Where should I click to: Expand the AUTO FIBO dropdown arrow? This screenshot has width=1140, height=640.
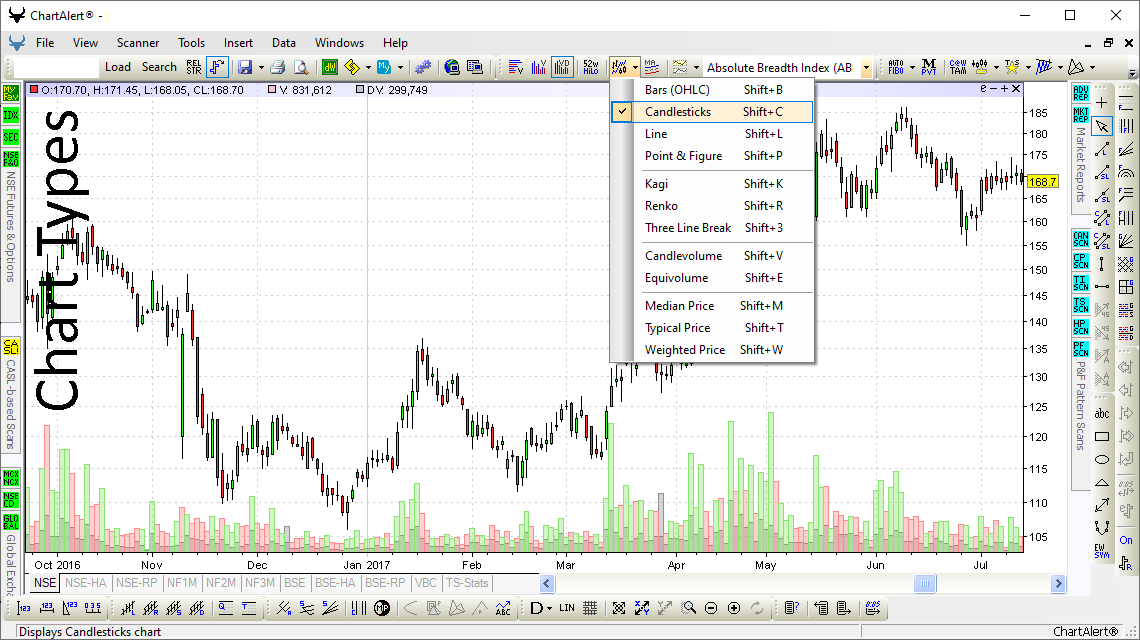tap(912, 68)
